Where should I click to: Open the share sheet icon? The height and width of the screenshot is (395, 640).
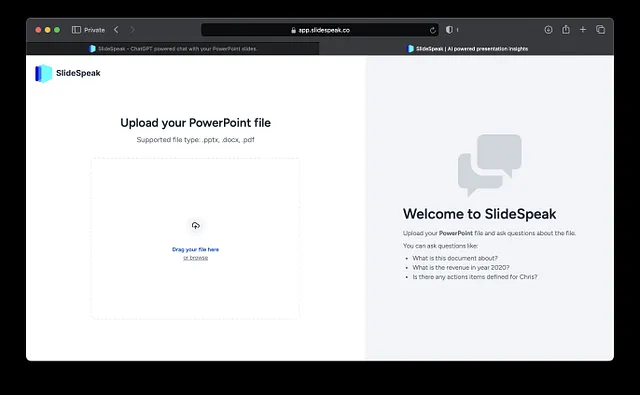tap(566, 29)
